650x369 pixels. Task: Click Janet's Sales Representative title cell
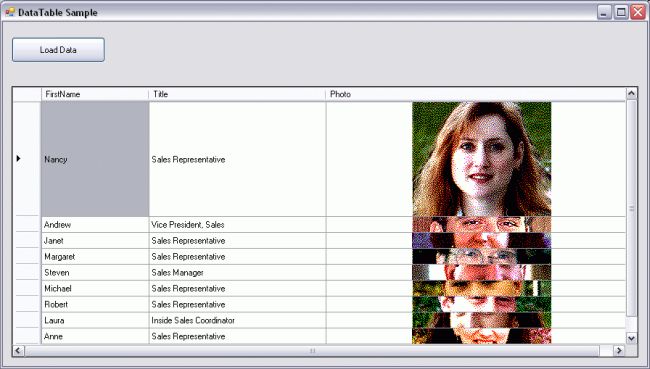(238, 241)
